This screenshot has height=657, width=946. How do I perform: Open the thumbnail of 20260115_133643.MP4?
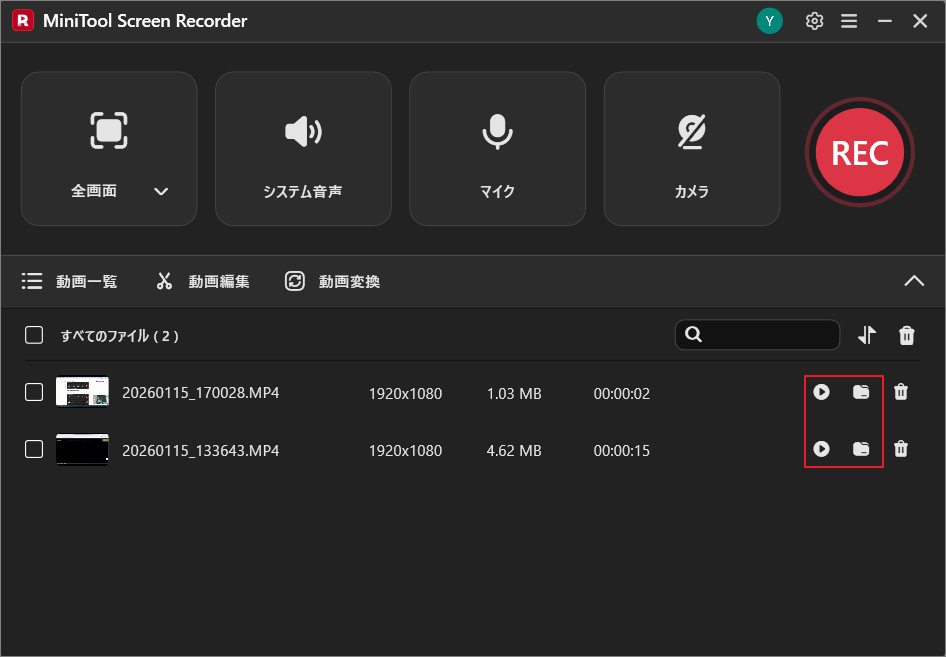[83, 449]
